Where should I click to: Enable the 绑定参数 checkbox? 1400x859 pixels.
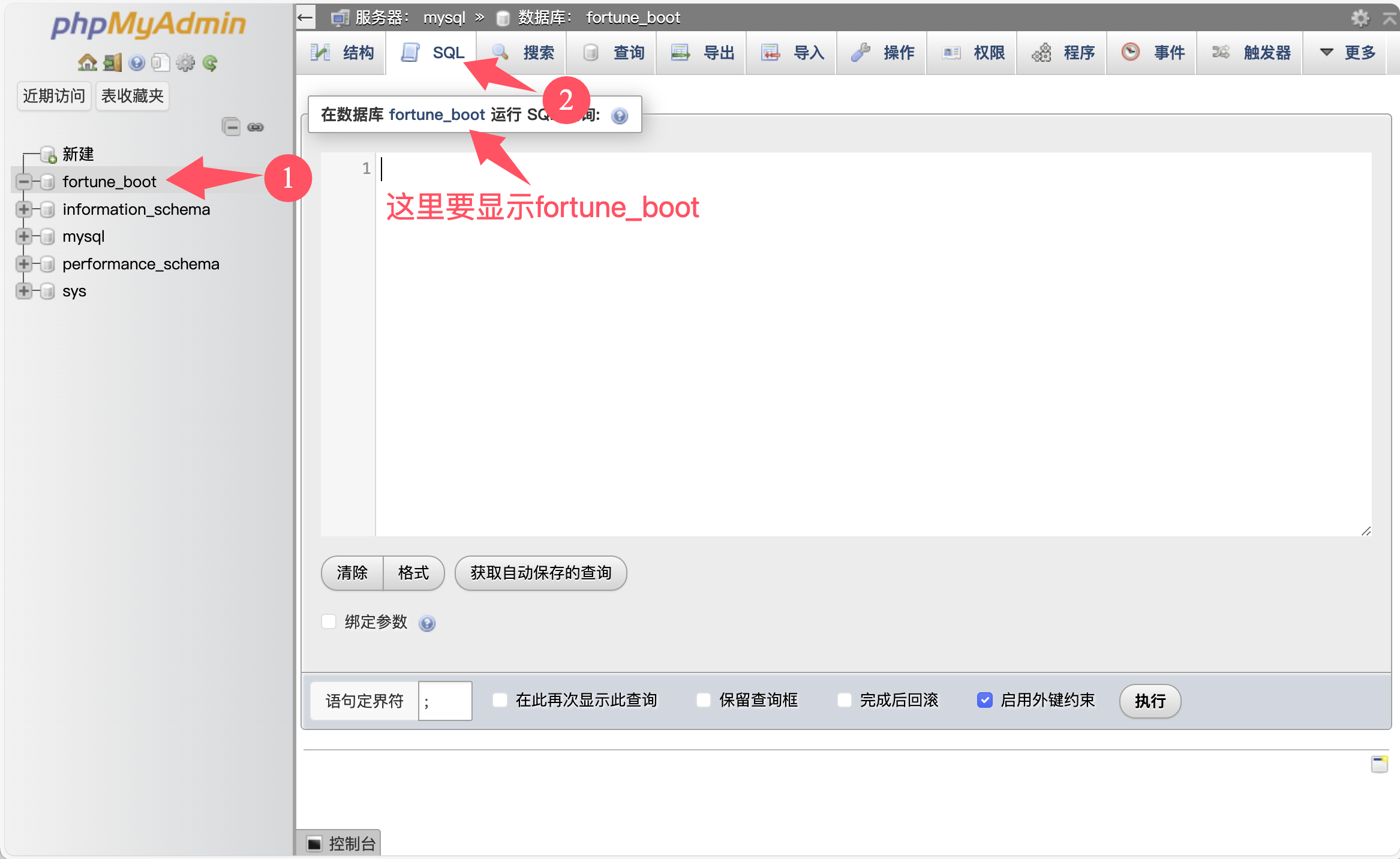pos(329,621)
